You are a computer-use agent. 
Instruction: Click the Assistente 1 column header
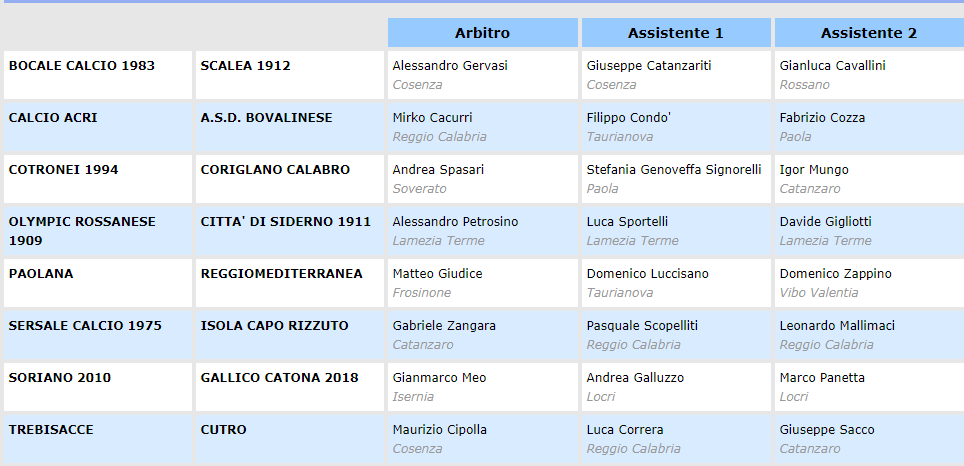click(x=675, y=33)
